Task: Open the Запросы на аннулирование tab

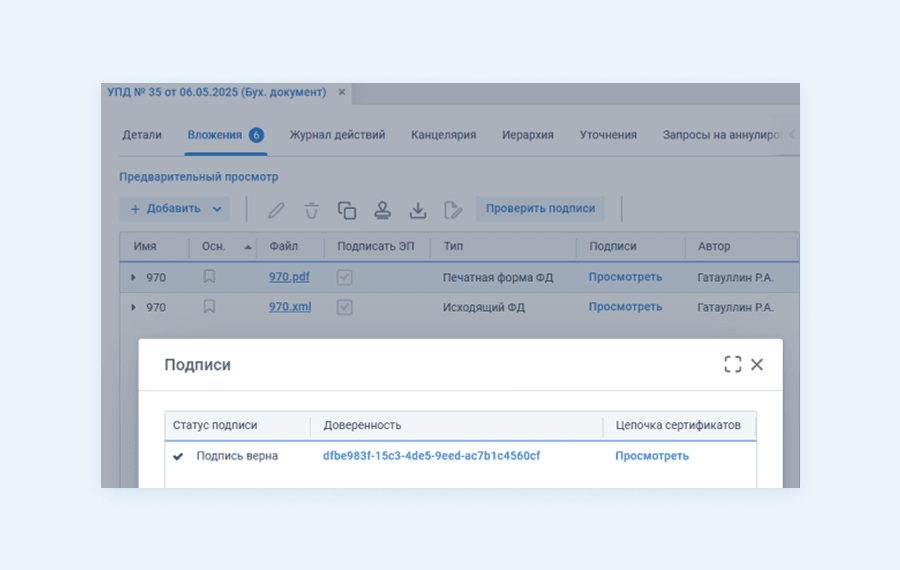Action: tap(723, 135)
